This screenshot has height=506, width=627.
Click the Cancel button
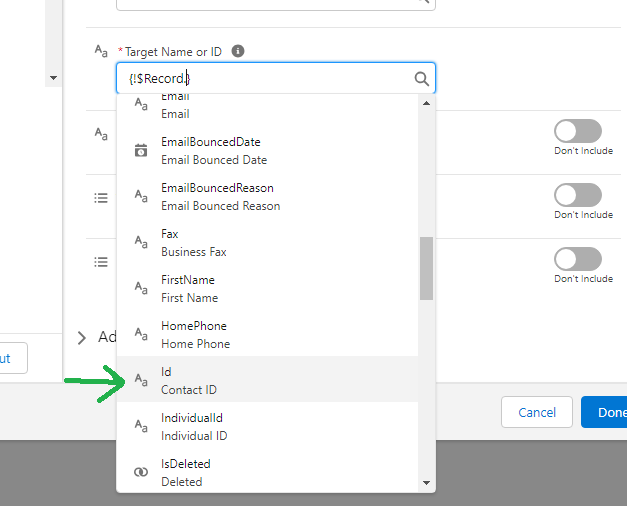pyautogui.click(x=537, y=412)
